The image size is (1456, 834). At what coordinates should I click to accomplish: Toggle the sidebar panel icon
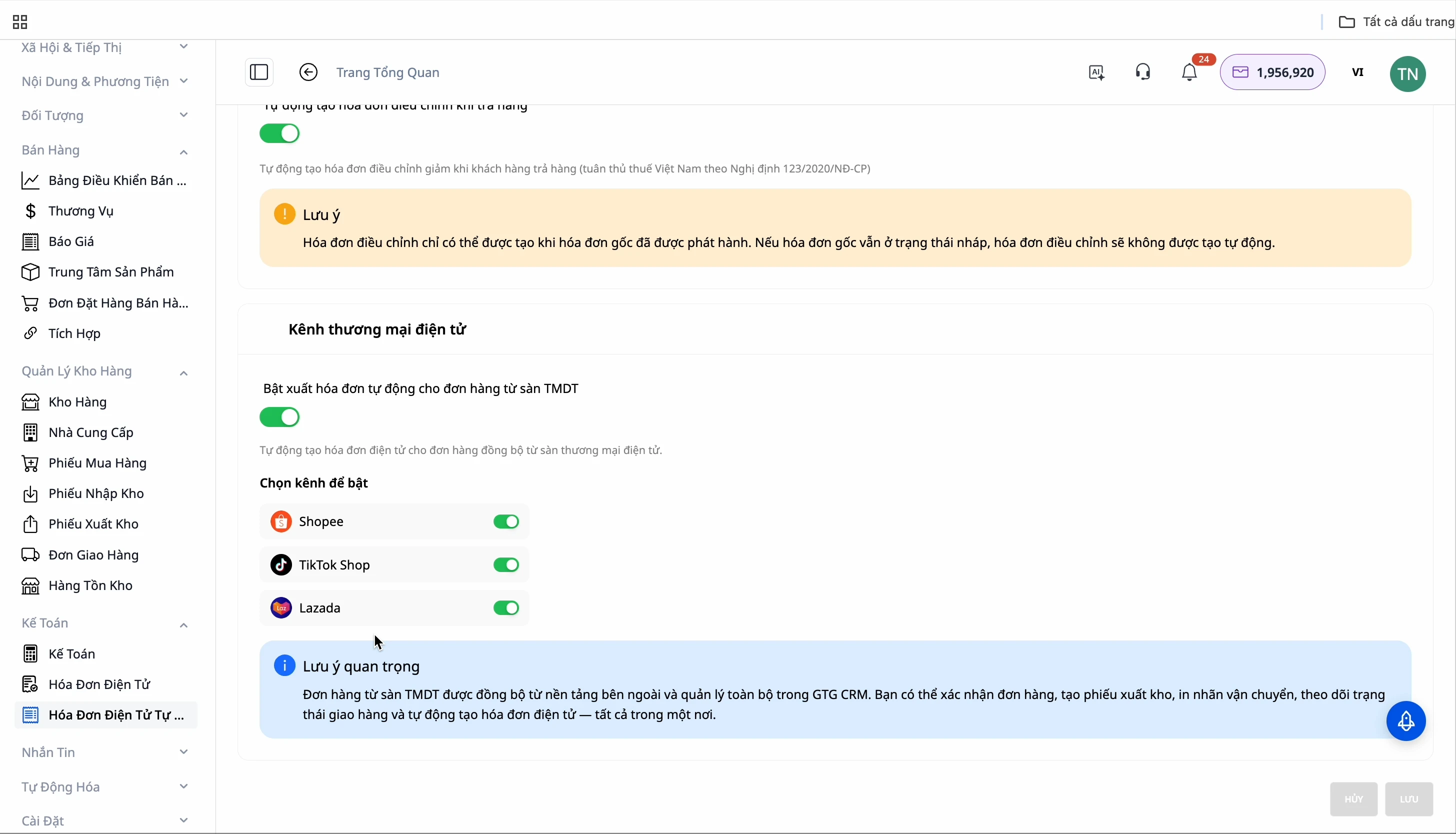(x=259, y=72)
